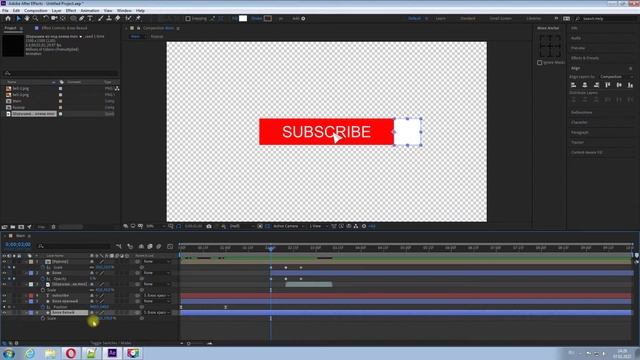The width and height of the screenshot is (640, 360).
Task: Open the Layer menu
Action: (56, 11)
